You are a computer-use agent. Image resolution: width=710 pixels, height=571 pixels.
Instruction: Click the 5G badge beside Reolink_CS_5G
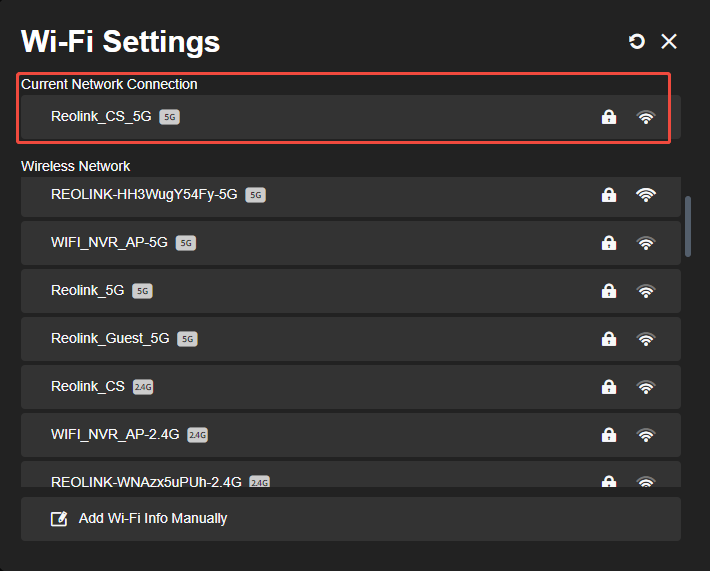pos(169,117)
